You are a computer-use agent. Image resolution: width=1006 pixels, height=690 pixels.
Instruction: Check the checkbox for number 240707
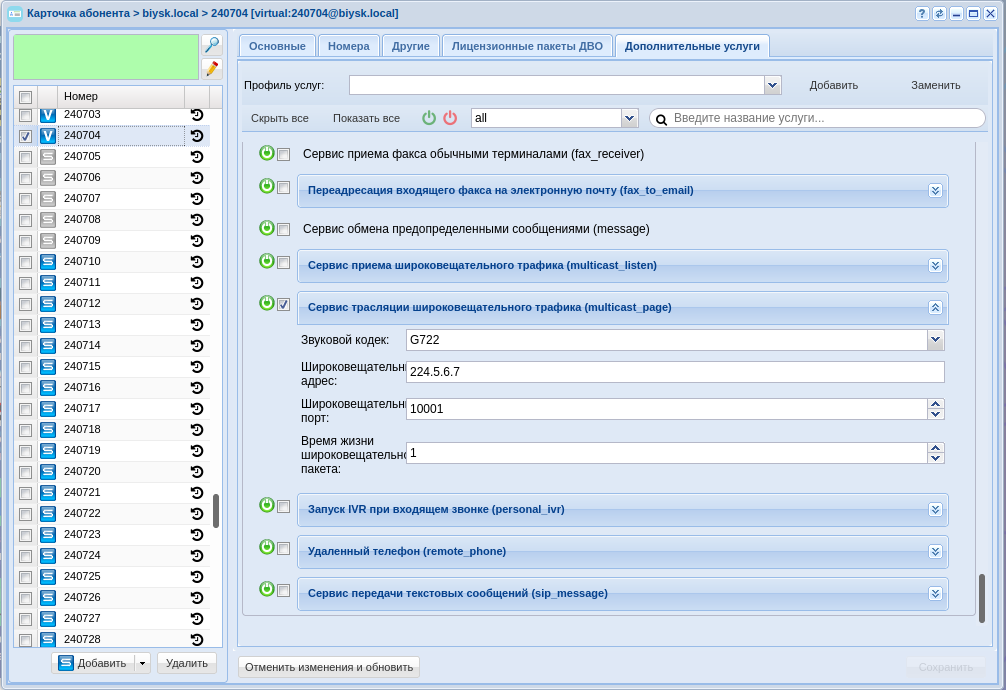point(26,199)
